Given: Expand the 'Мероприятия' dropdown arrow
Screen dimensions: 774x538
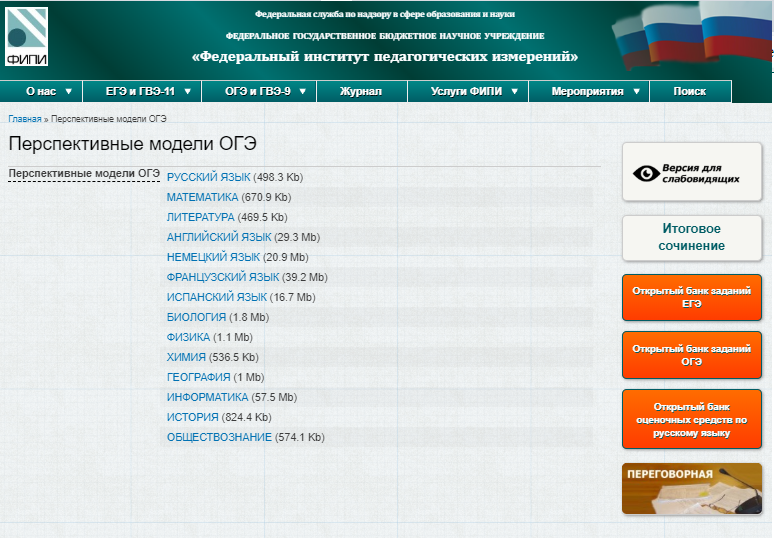Looking at the screenshot, I should [636, 91].
